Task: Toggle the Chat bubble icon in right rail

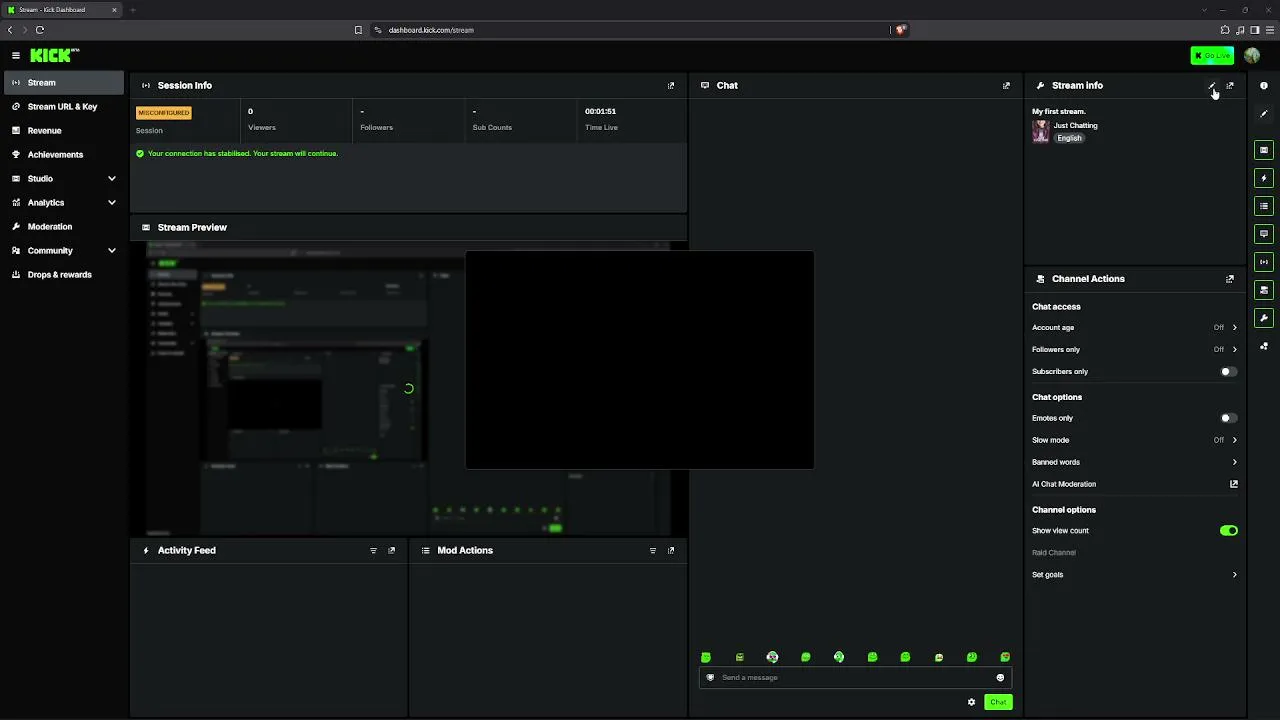Action: tap(1264, 234)
